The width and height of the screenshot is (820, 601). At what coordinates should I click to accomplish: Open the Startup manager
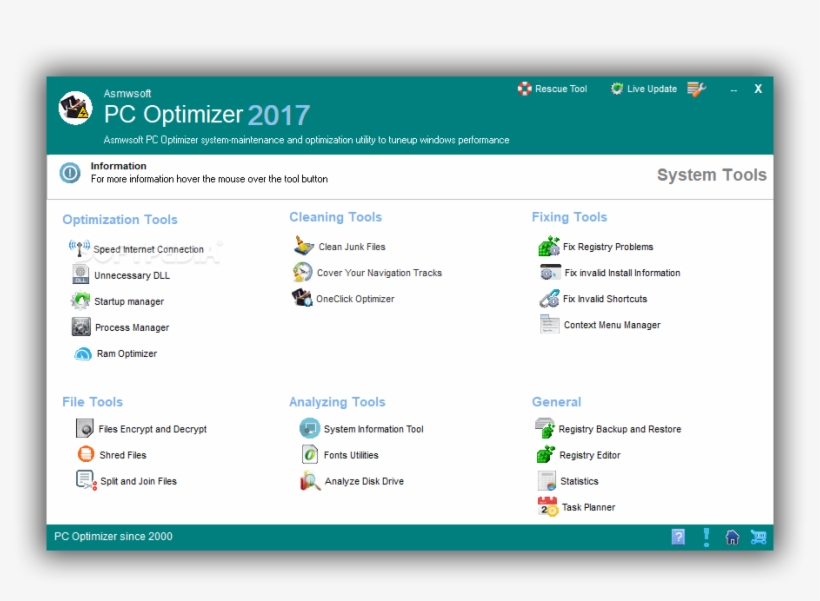pos(128,301)
